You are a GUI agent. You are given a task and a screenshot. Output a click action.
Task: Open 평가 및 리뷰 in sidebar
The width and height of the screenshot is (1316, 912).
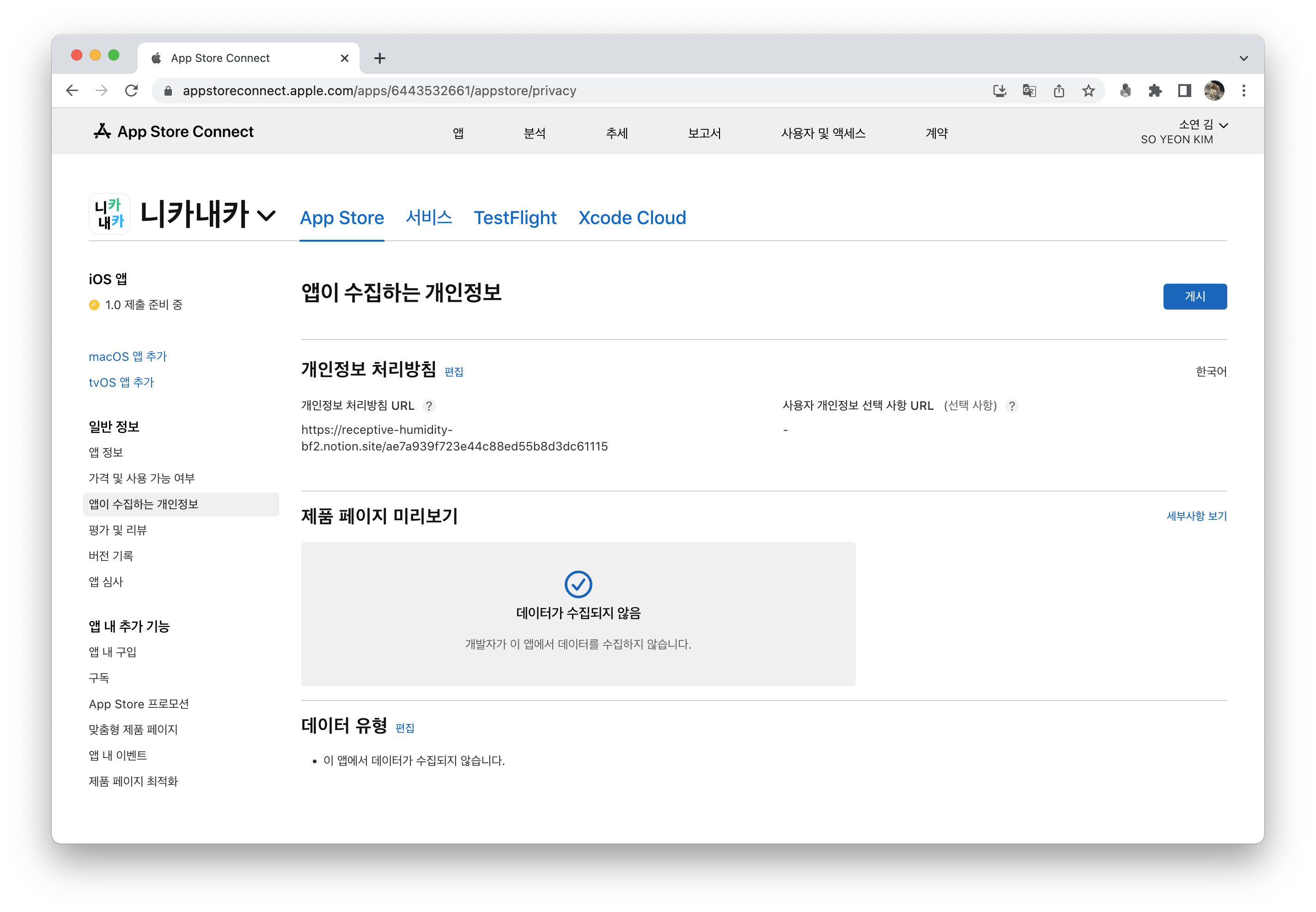click(118, 530)
